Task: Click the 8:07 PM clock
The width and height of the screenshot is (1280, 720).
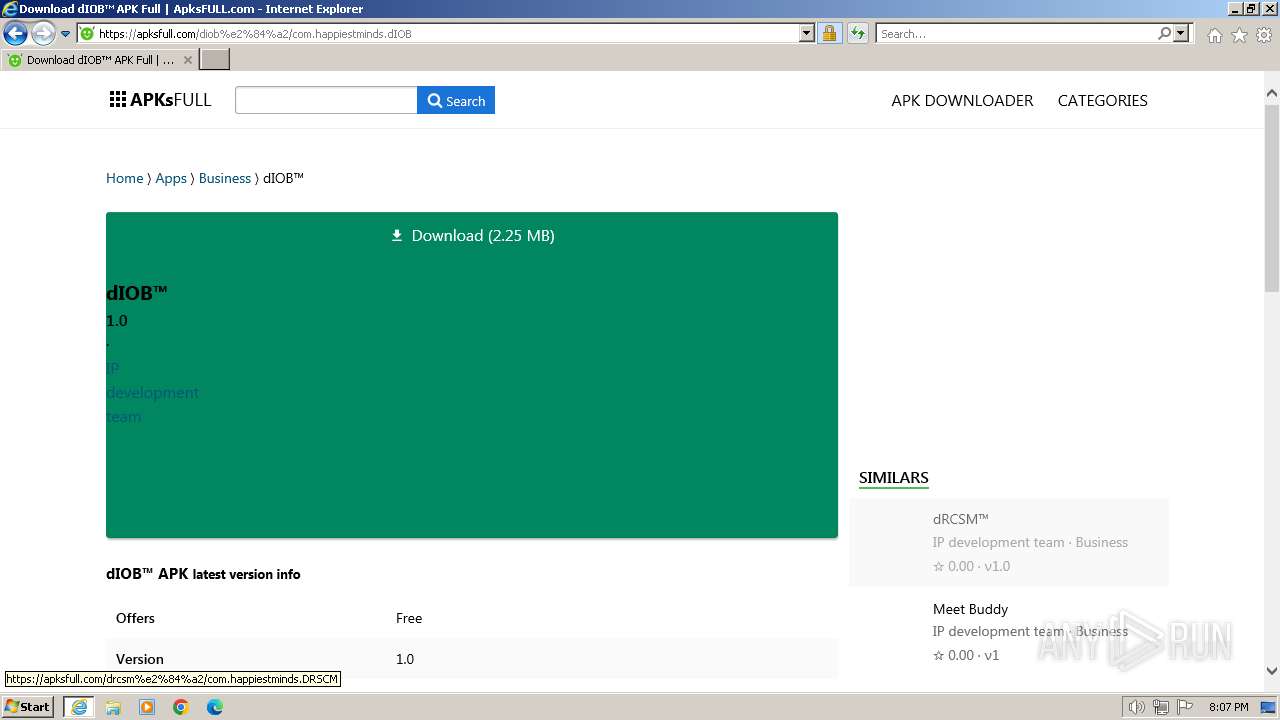Action: point(1228,707)
